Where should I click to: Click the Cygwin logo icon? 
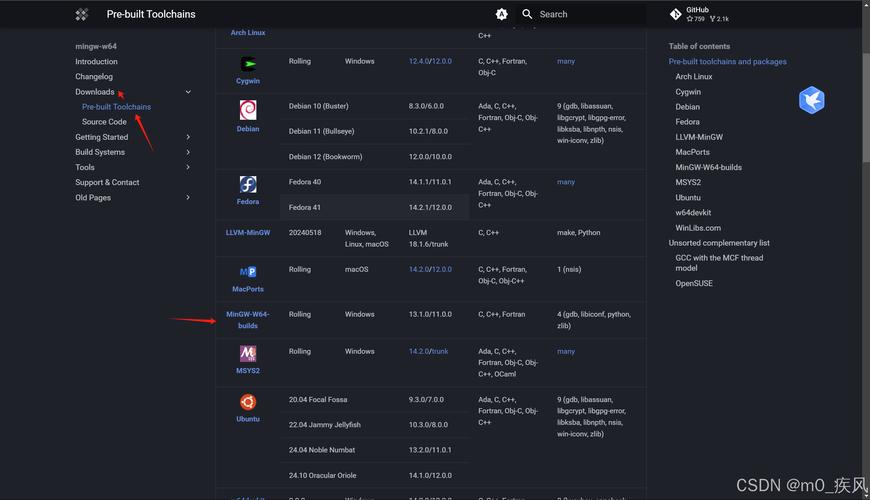click(248, 64)
